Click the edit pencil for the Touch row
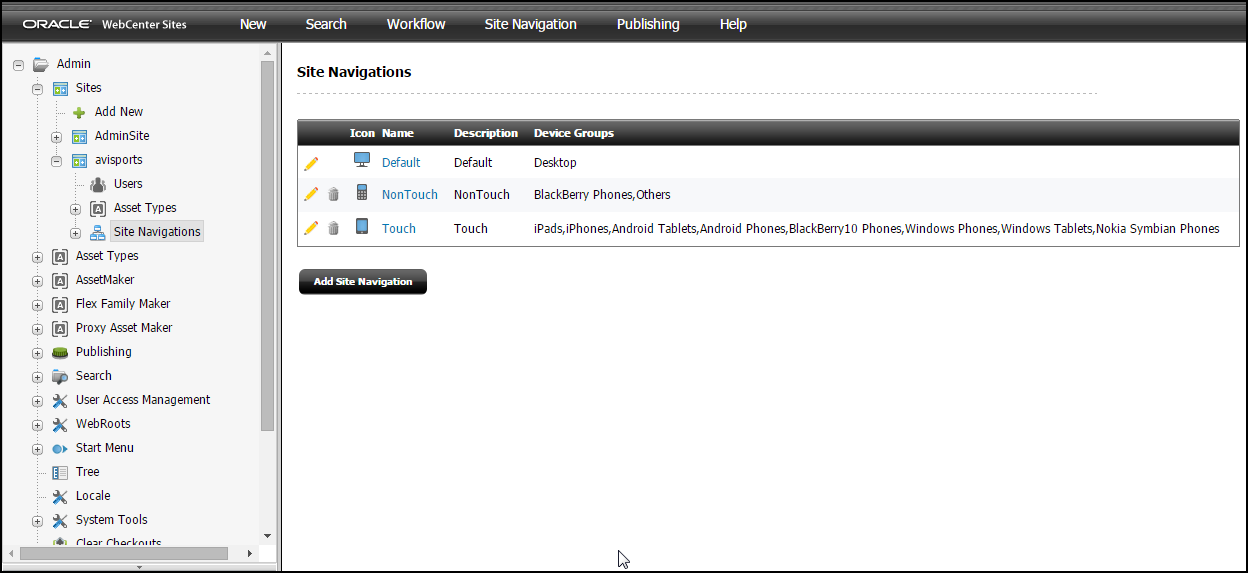Screen dimensions: 1248x573 click(311, 228)
